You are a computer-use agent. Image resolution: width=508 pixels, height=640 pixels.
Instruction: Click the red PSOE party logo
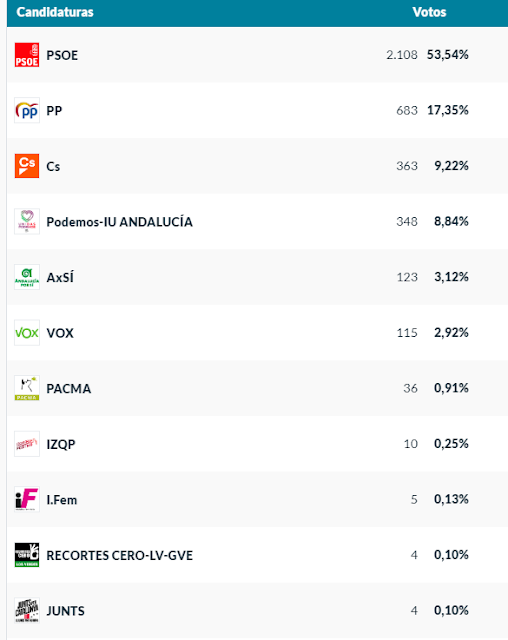27,55
